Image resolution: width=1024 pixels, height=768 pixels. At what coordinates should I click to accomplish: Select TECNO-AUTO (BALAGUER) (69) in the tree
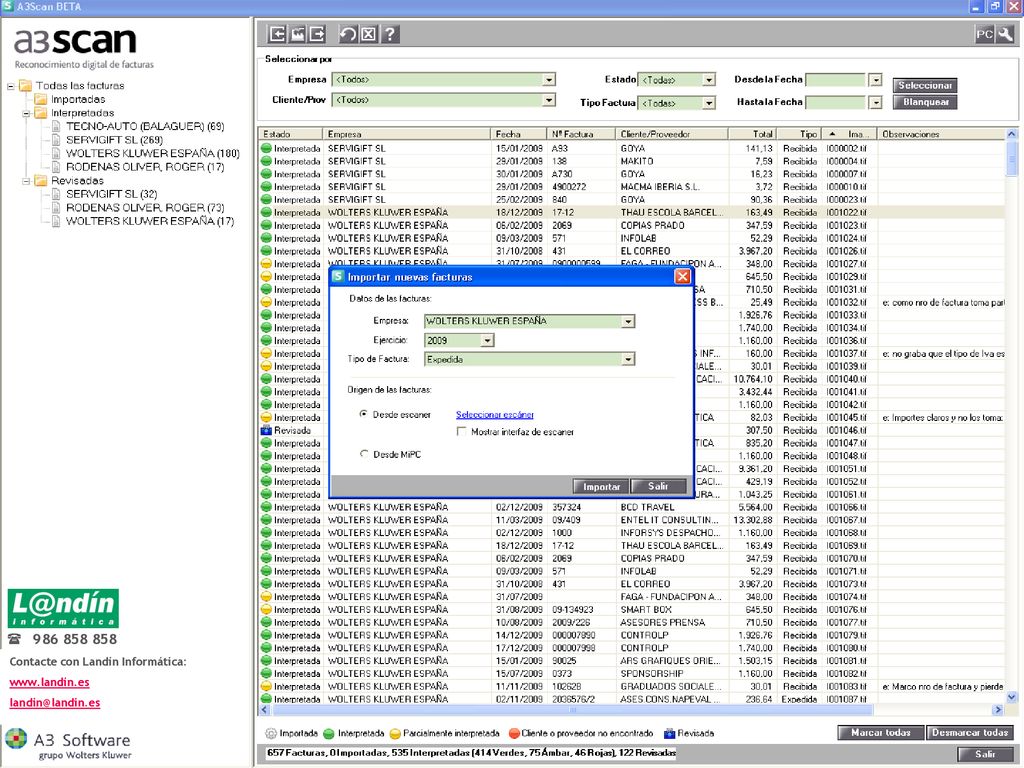[145, 126]
